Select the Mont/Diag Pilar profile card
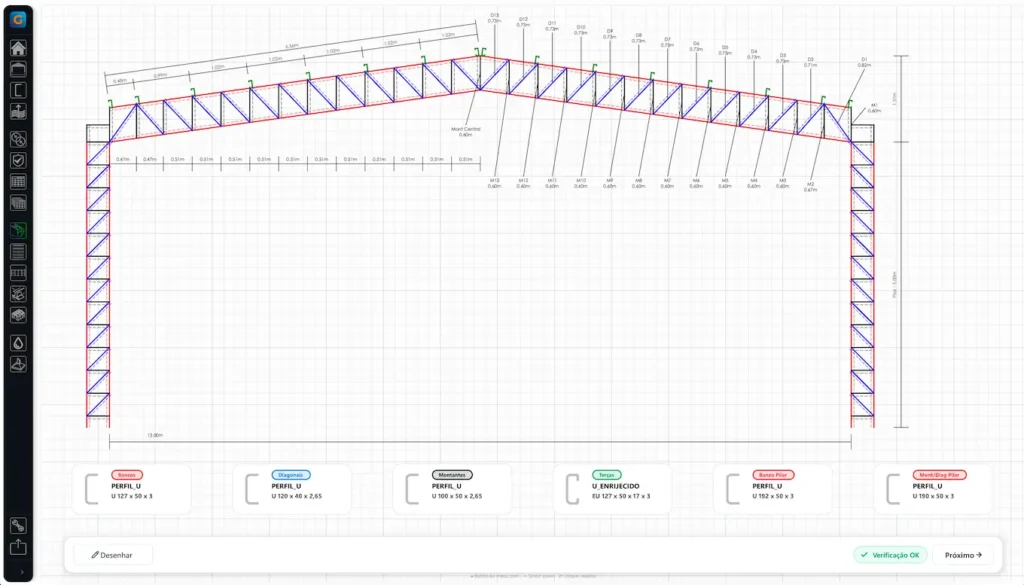The image size is (1024, 585). (x=933, y=490)
